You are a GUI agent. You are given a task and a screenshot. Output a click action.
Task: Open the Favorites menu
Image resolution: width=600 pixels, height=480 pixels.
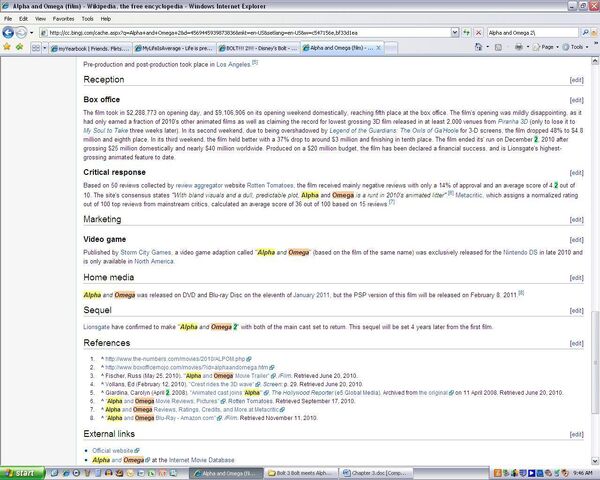[64, 19]
